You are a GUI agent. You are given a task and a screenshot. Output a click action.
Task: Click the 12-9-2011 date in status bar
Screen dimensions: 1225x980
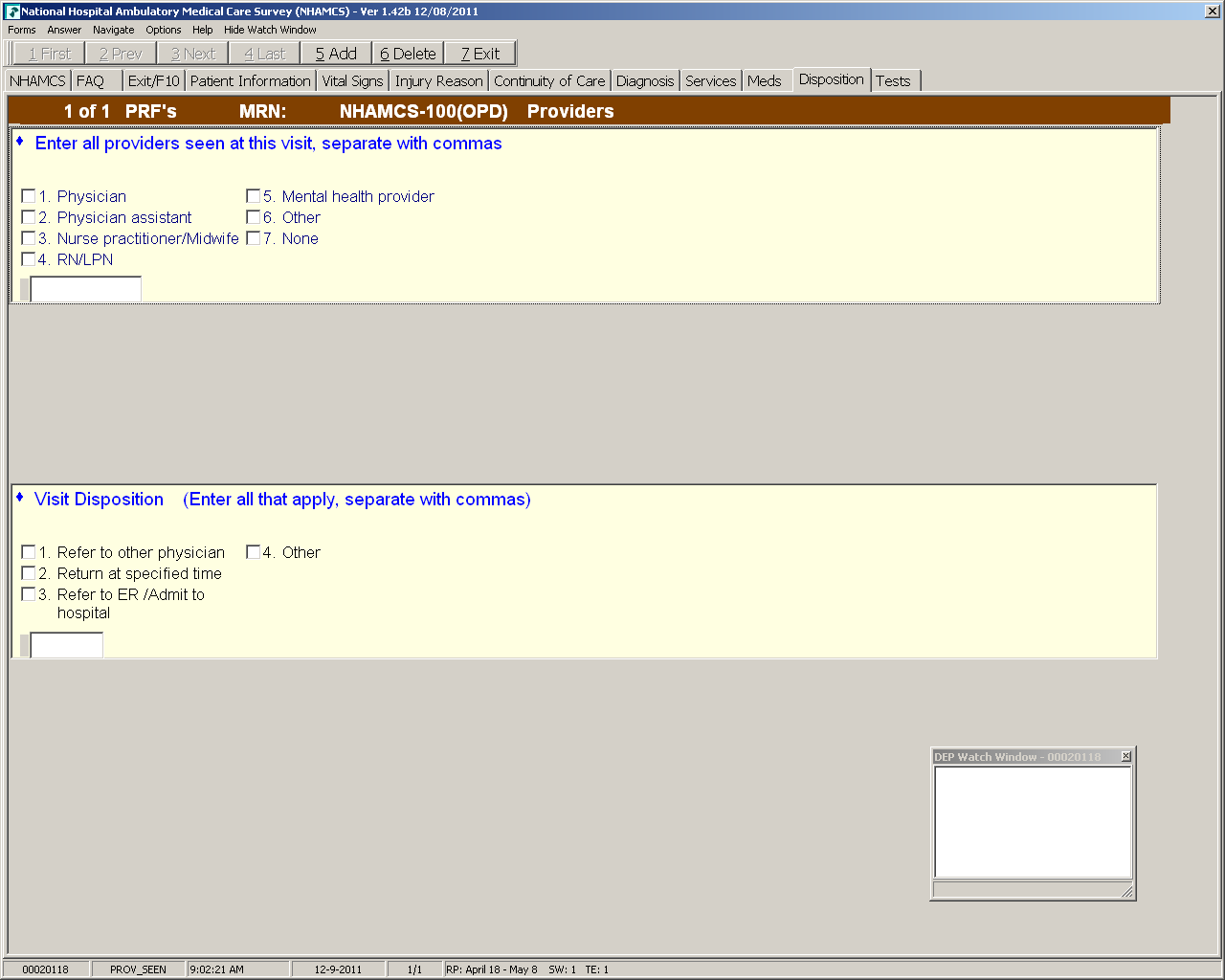coord(339,969)
